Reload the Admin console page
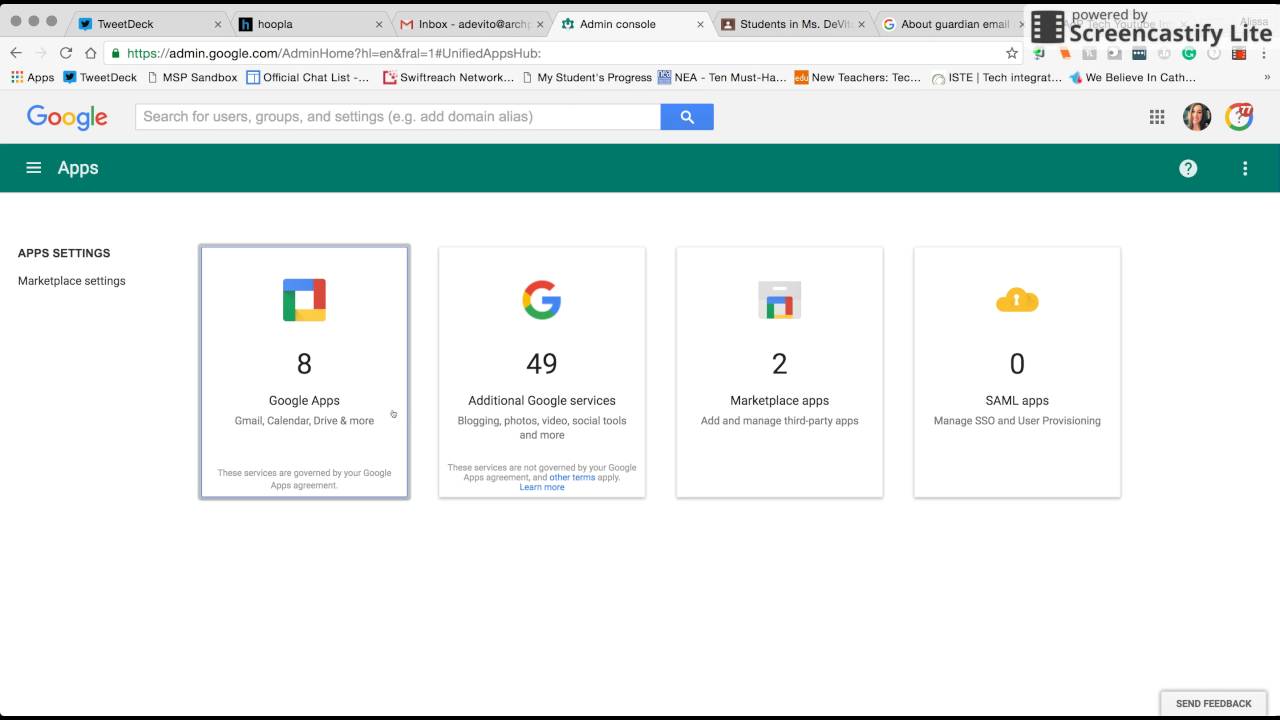Image resolution: width=1280 pixels, height=720 pixels. tap(66, 53)
